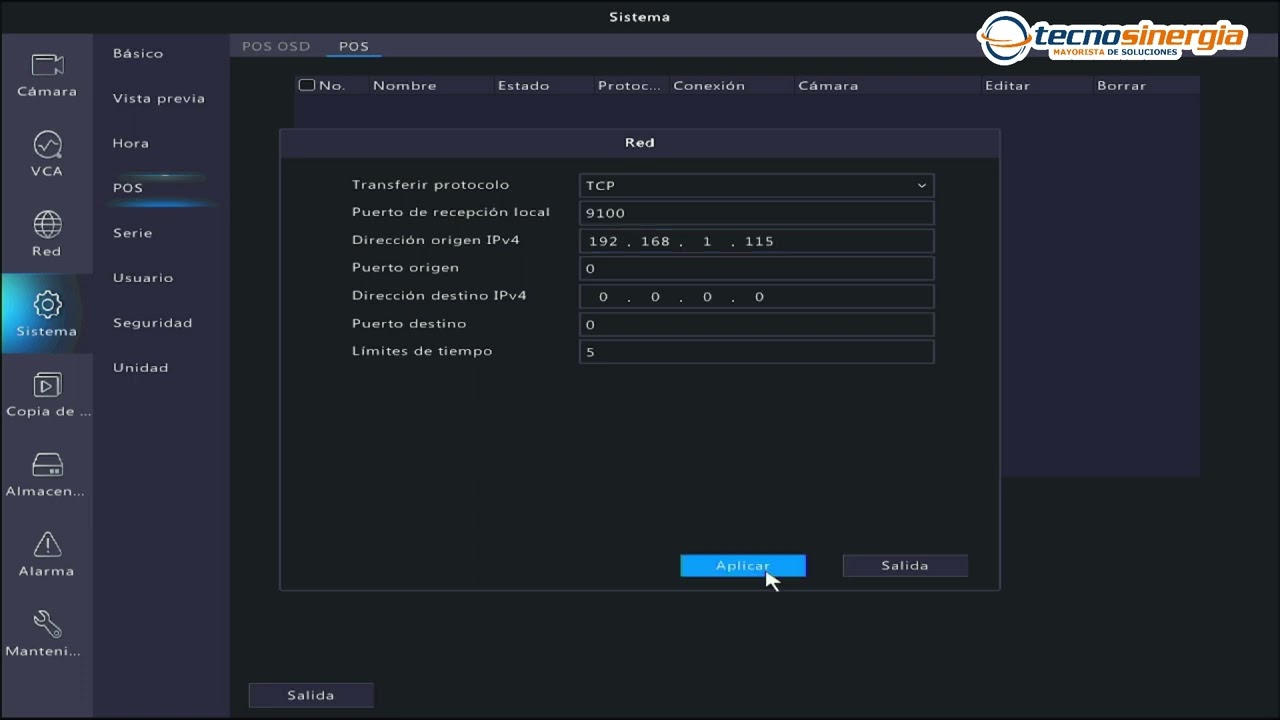Click the Protoc... column header
1280x720 pixels.
click(630, 86)
